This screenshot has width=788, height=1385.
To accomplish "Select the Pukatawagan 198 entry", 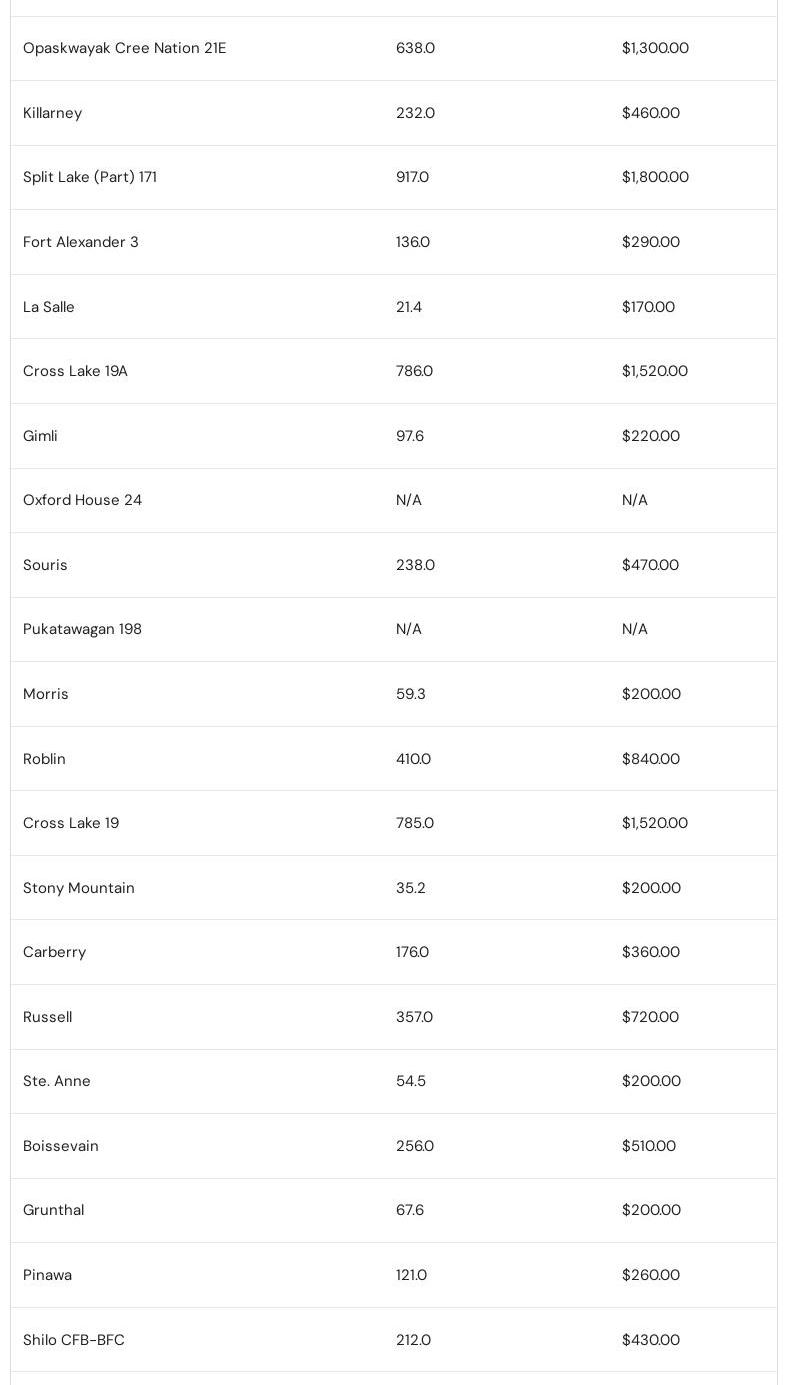I will (82, 629).
